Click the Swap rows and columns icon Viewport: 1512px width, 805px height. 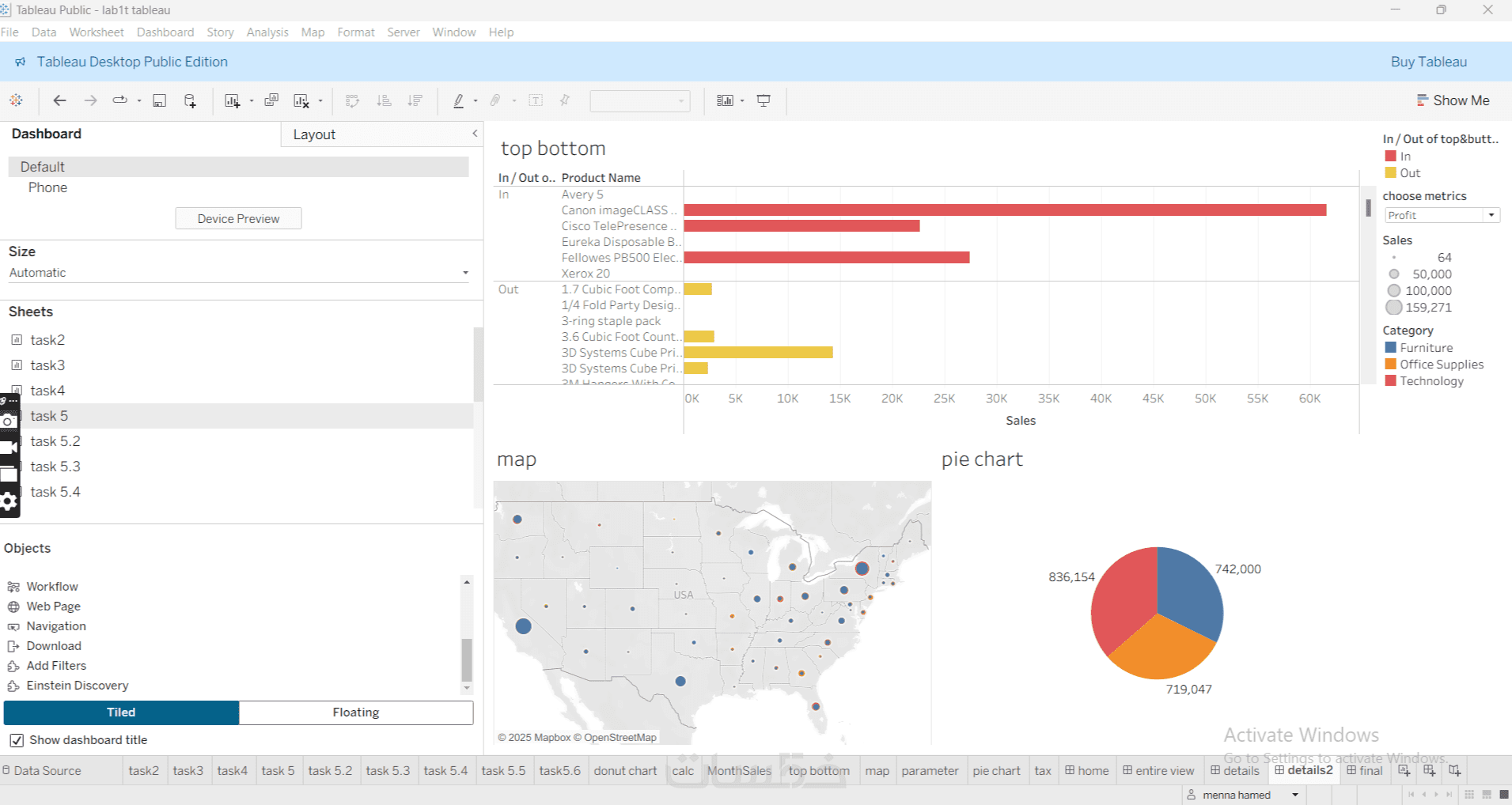tap(353, 100)
